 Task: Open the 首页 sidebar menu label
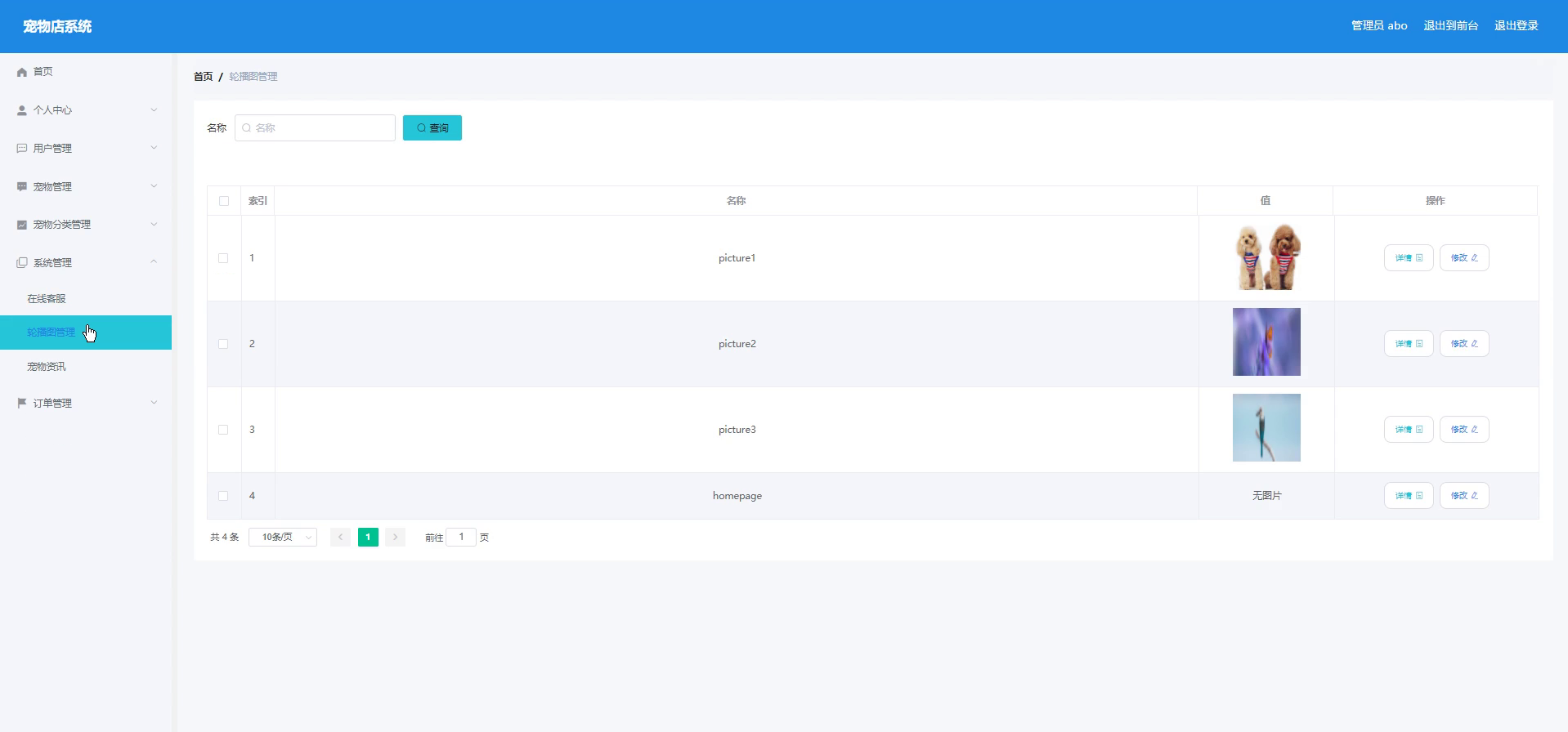click(x=43, y=72)
